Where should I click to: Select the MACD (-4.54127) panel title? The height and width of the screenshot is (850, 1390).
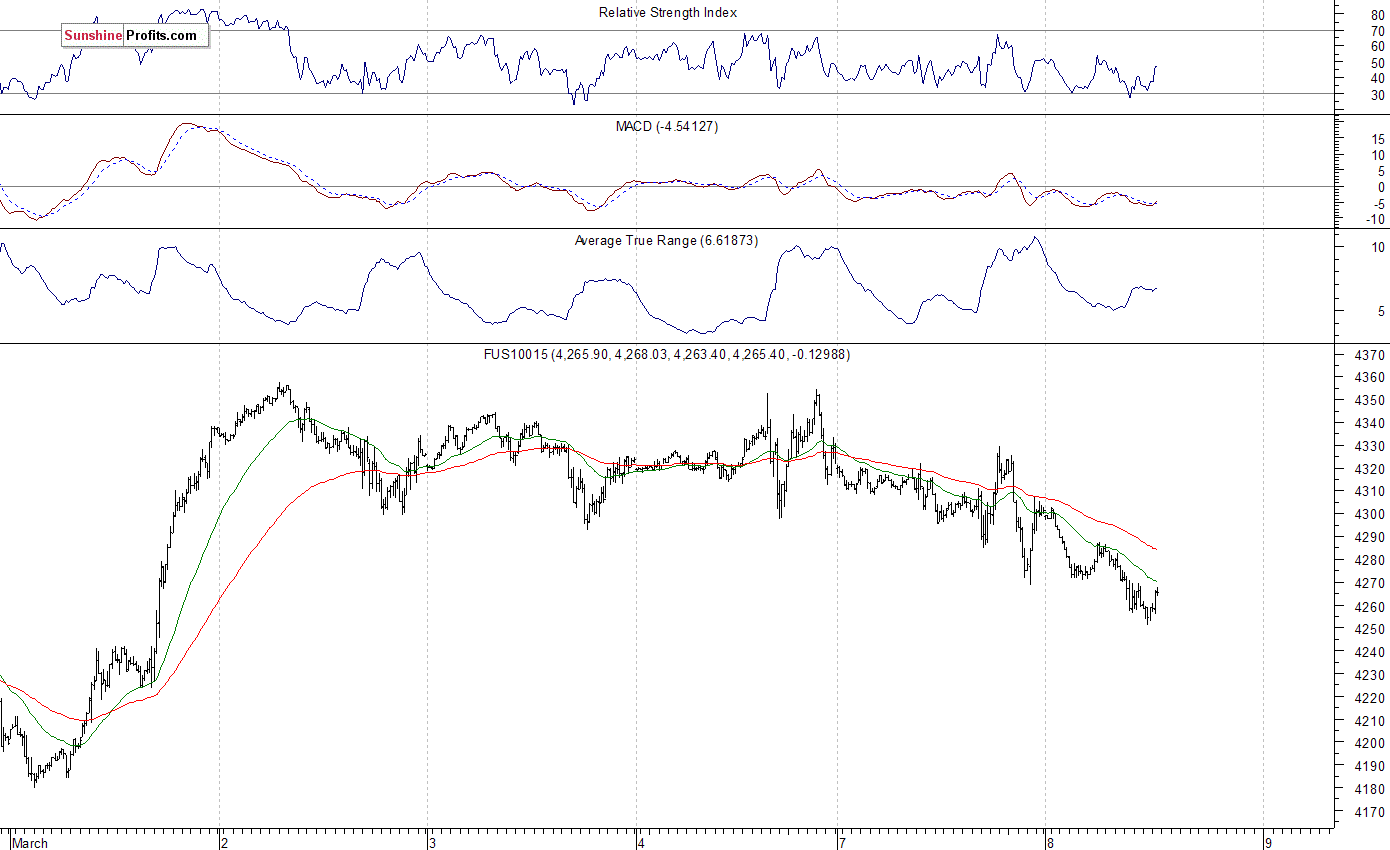[667, 127]
